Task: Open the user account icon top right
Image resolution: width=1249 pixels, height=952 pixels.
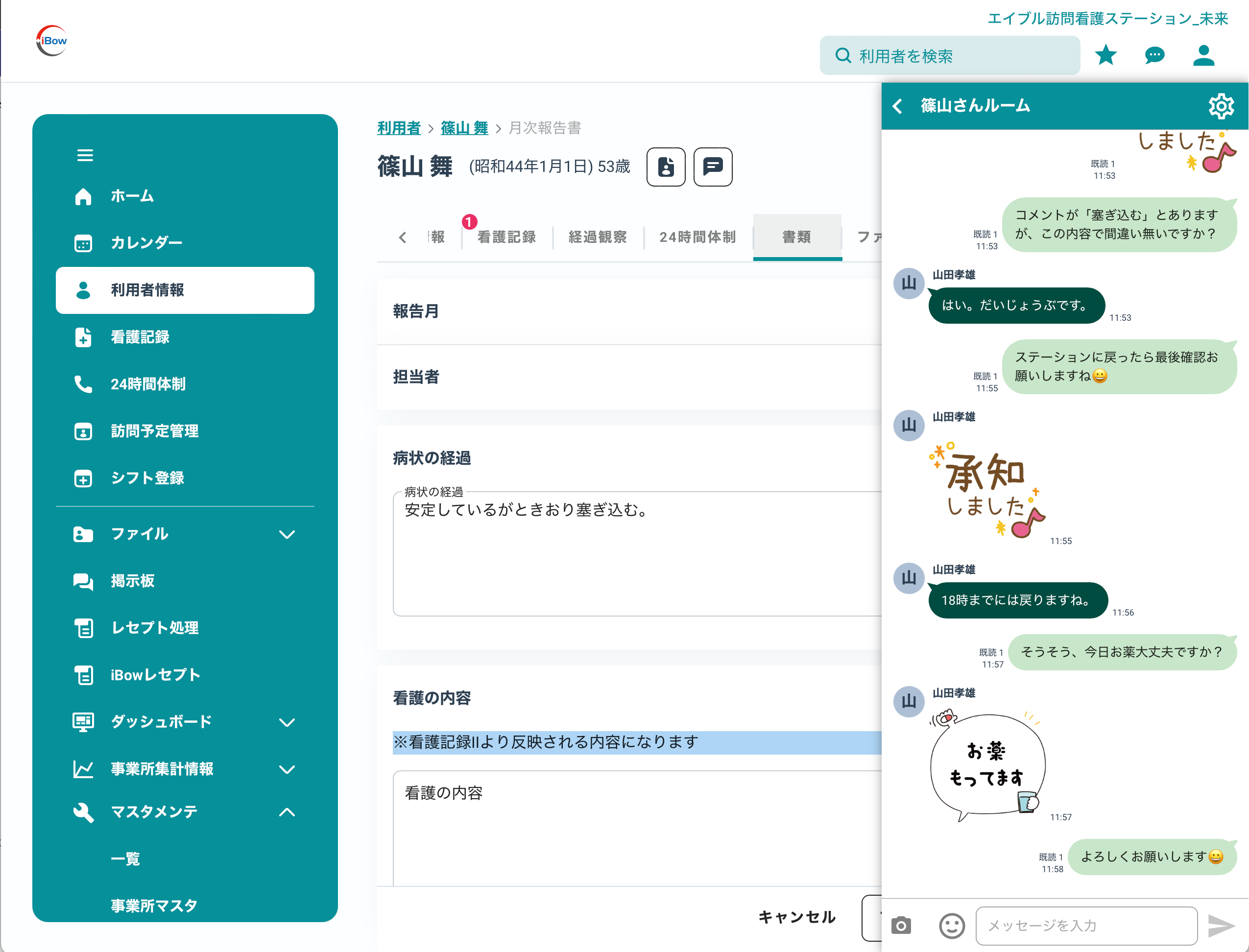Action: tap(1203, 55)
